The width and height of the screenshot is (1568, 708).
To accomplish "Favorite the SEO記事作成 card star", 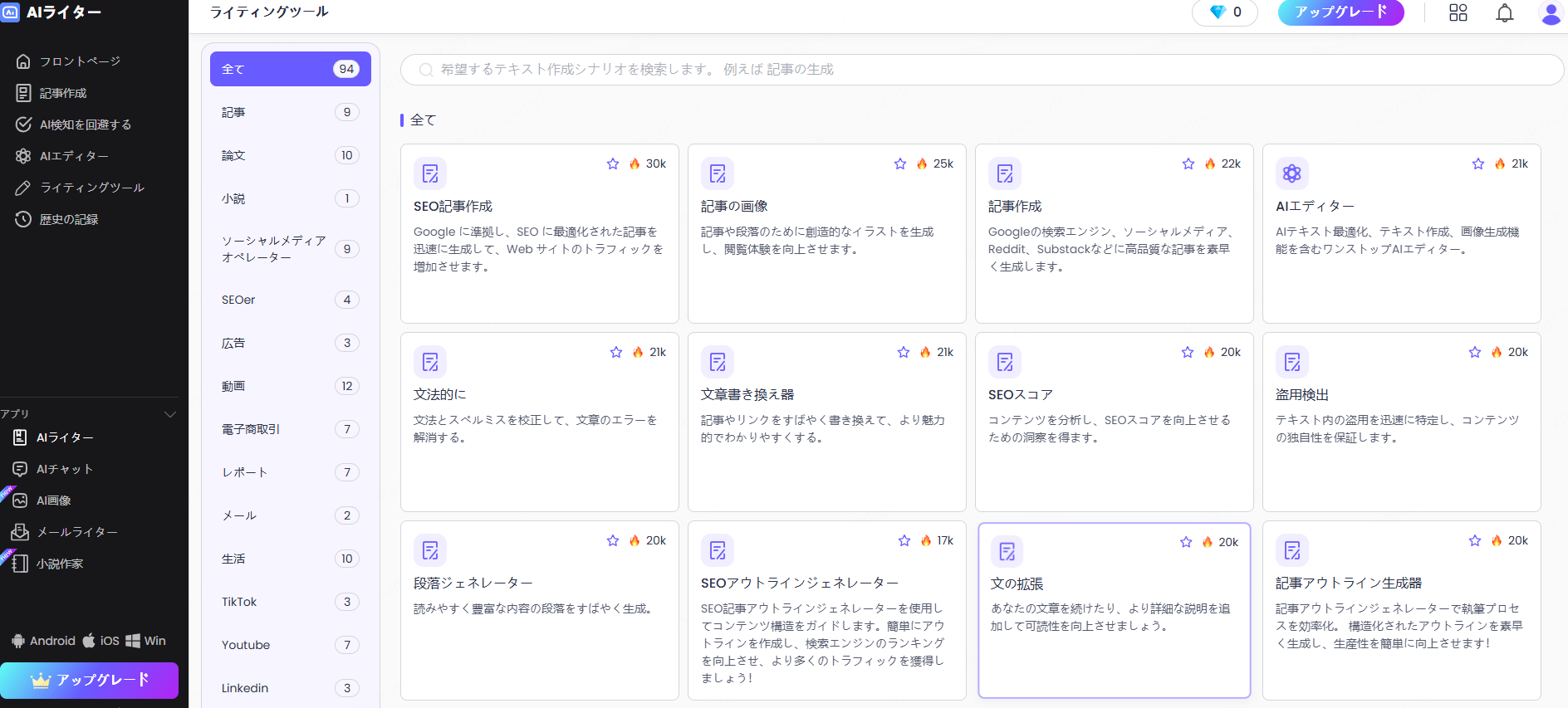I will [x=613, y=164].
